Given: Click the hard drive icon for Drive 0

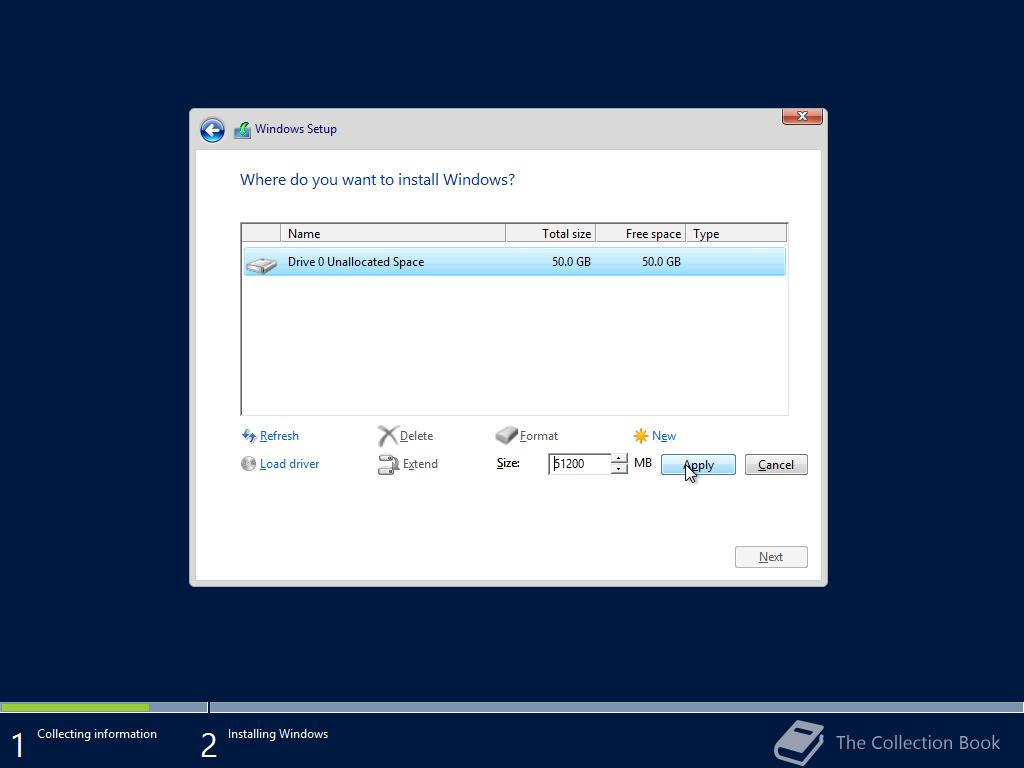Looking at the screenshot, I should [x=262, y=263].
